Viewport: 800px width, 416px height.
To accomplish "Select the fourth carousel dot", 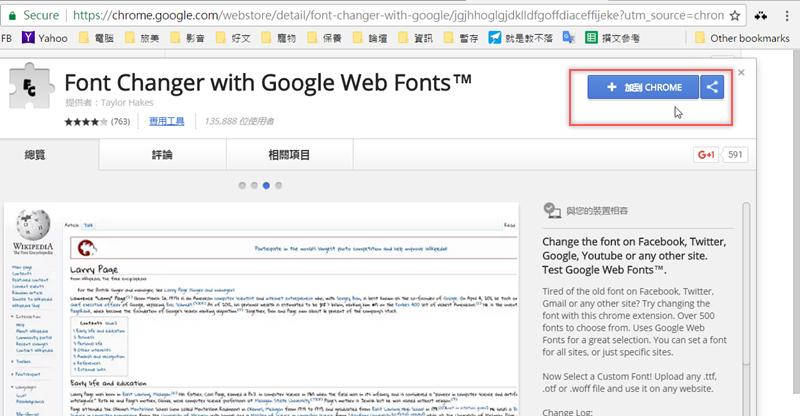I will (277, 186).
